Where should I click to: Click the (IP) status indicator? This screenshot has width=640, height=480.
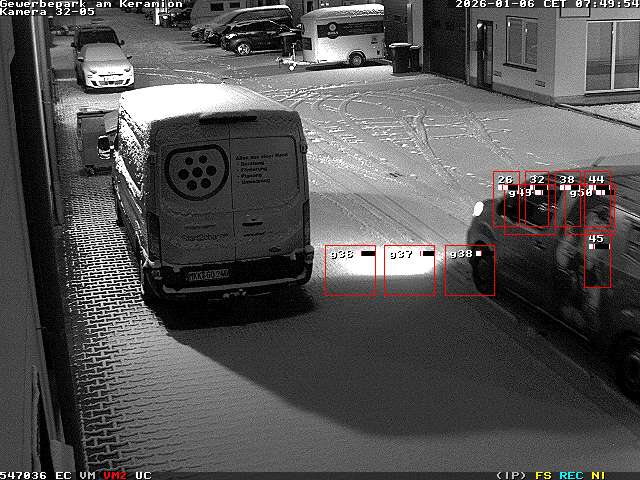point(511,475)
